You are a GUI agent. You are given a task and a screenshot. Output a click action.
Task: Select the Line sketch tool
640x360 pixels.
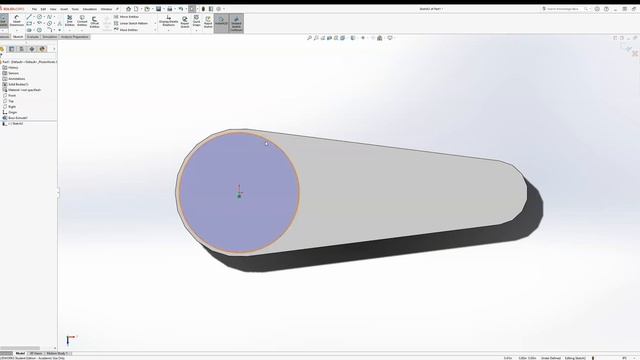click(29, 17)
